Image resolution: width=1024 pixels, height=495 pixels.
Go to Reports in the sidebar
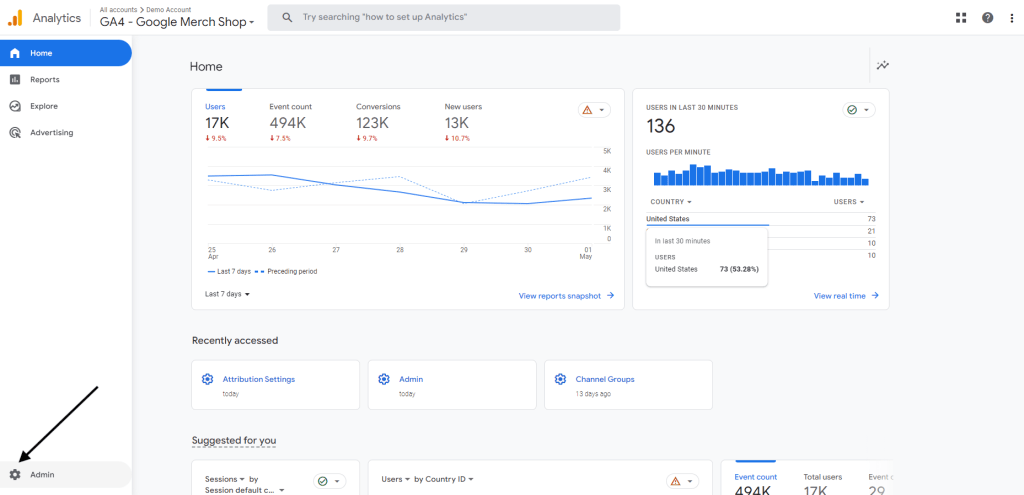tap(44, 79)
